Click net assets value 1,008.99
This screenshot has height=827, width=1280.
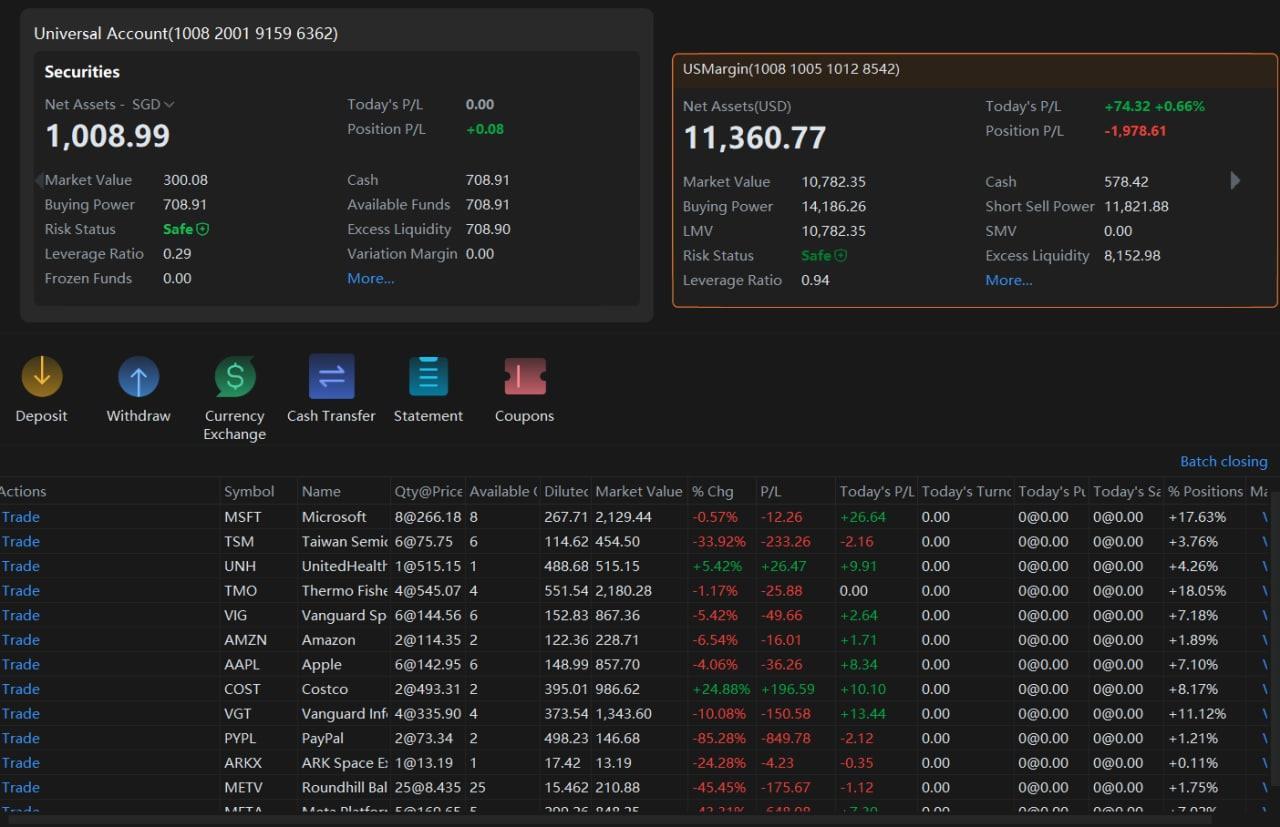coord(108,135)
